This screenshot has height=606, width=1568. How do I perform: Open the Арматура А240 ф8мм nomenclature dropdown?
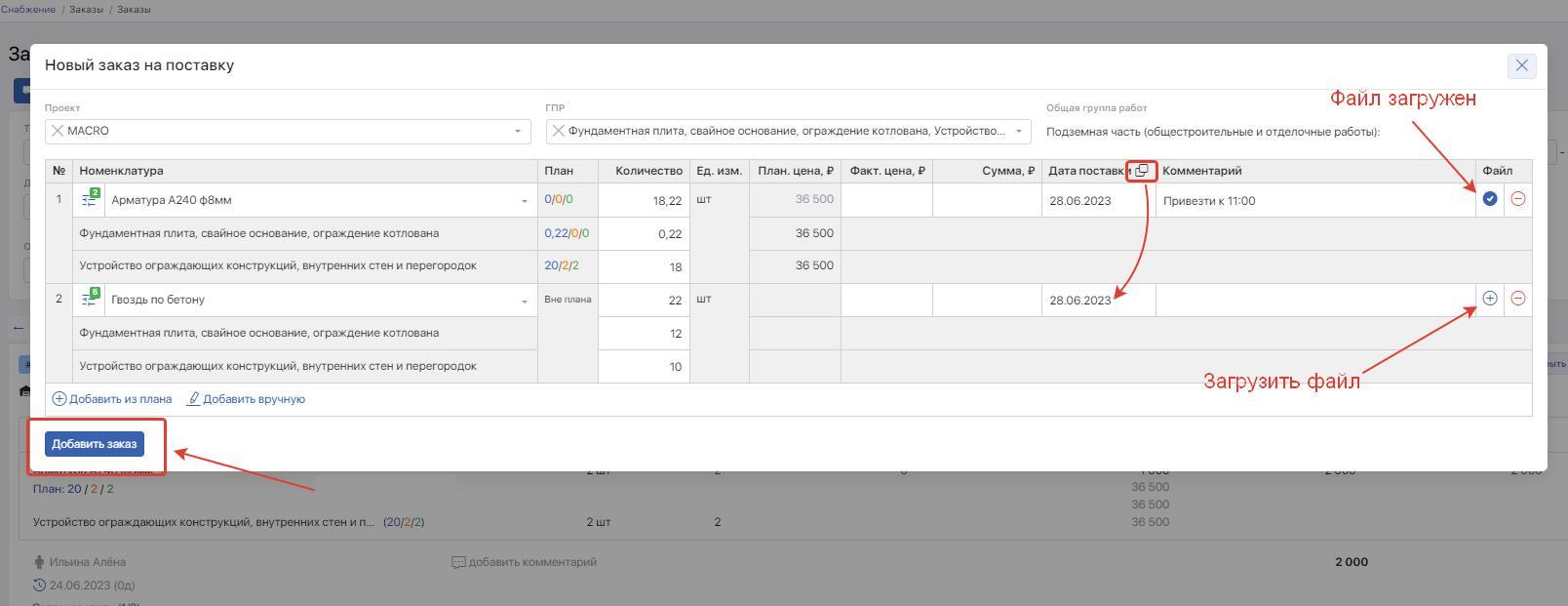524,201
